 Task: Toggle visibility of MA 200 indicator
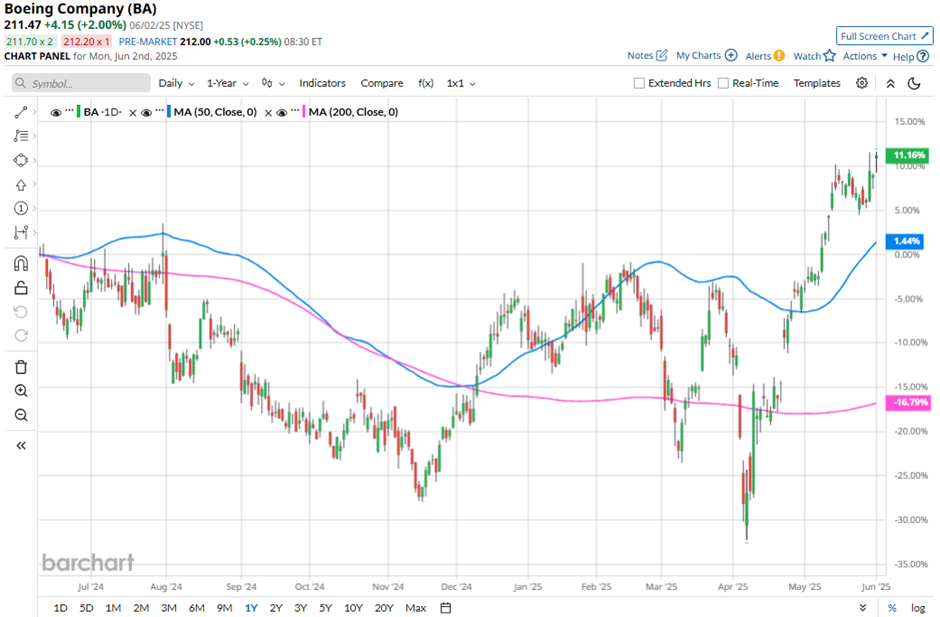(x=281, y=112)
